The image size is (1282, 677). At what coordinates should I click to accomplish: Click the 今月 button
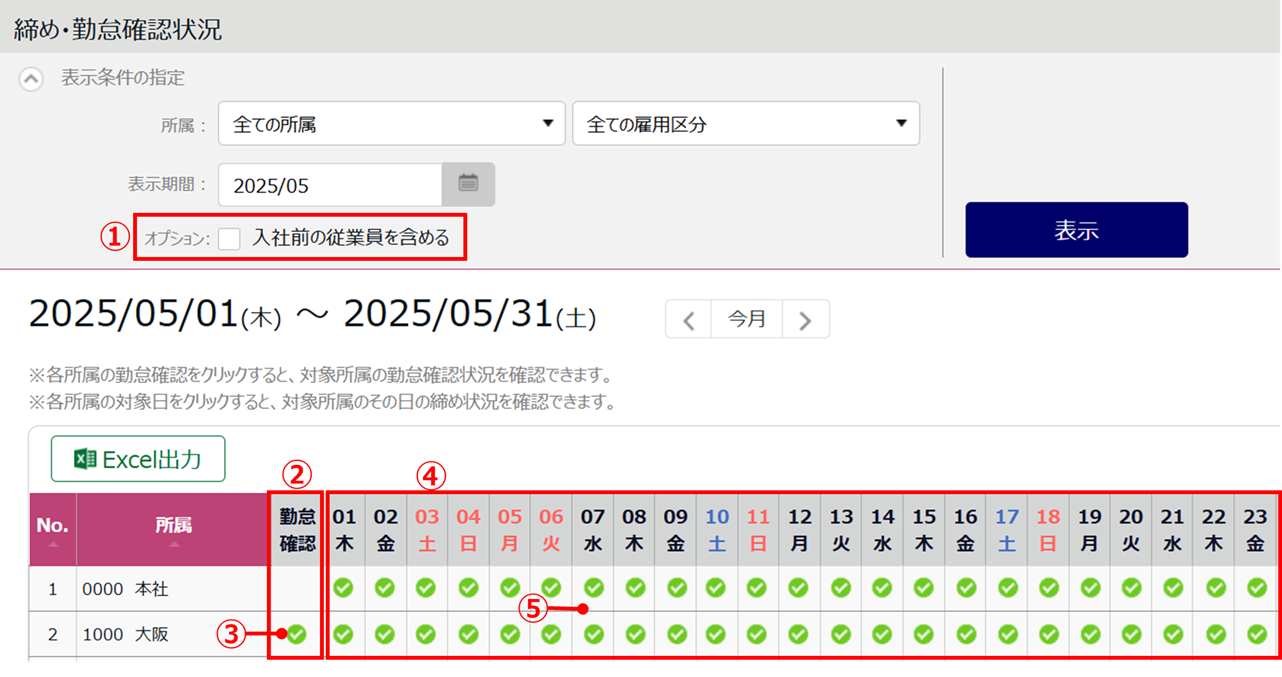pos(747,320)
